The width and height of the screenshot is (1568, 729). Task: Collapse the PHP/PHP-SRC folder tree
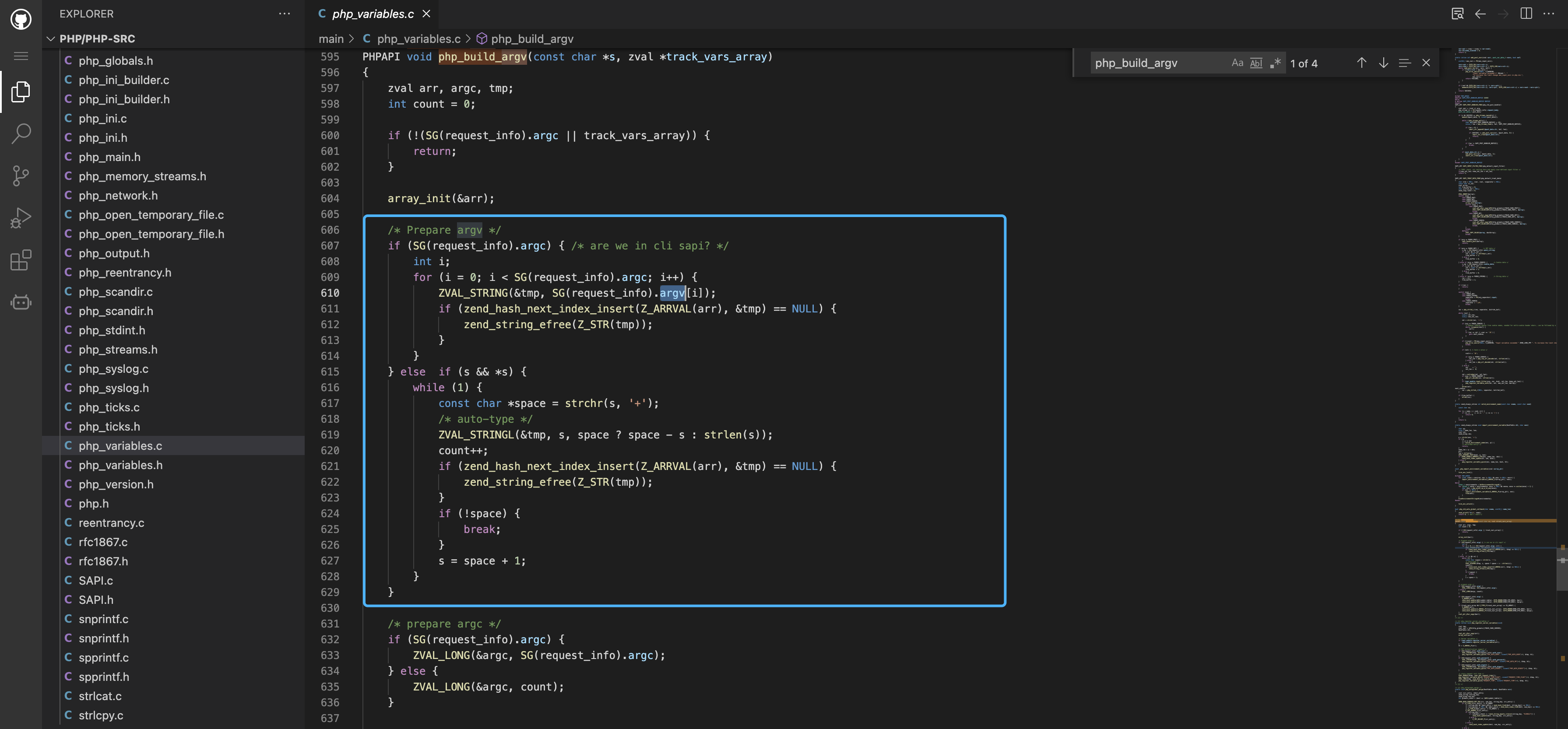coord(50,39)
